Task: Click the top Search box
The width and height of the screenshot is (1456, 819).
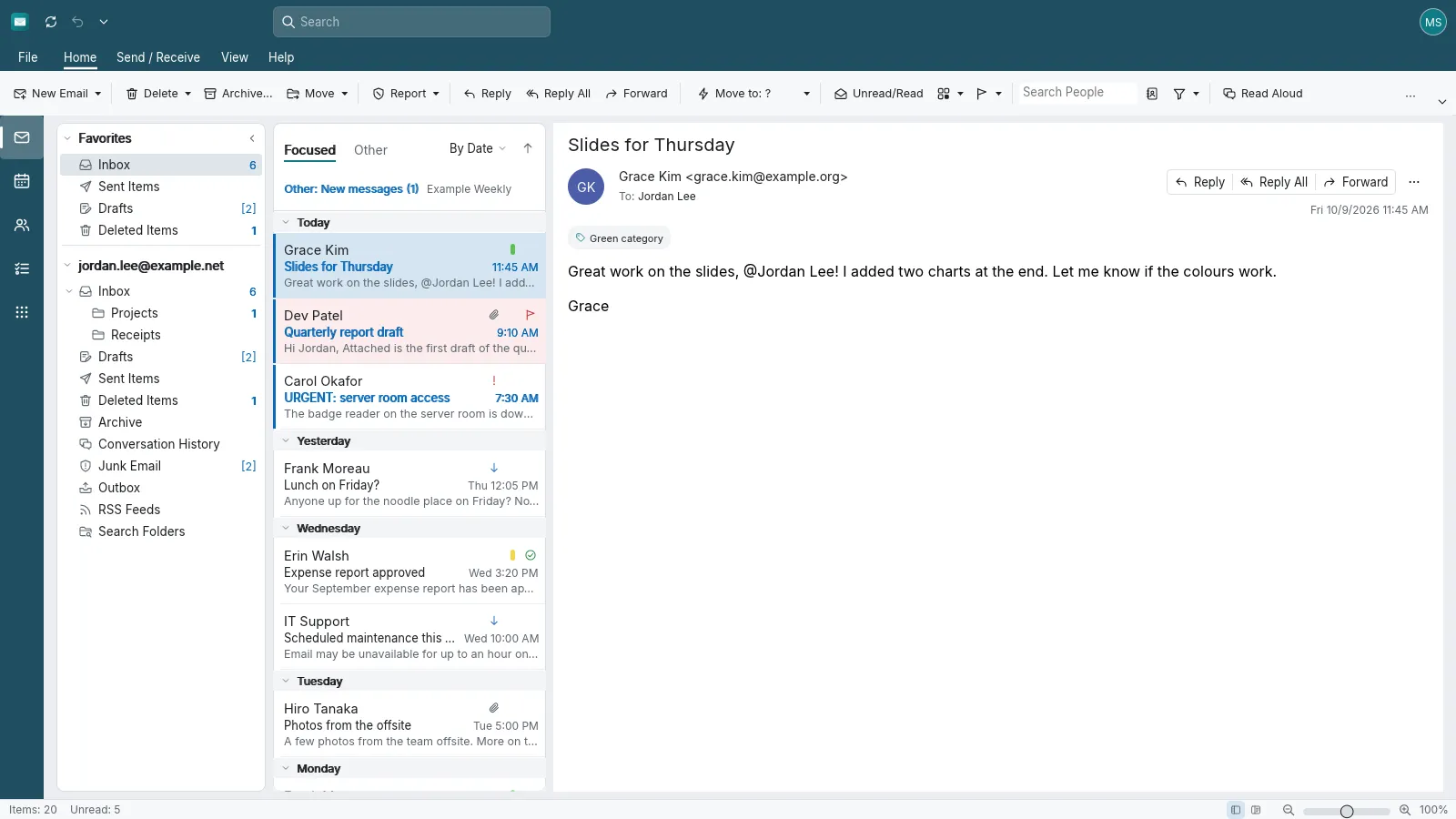Action: coord(411,22)
